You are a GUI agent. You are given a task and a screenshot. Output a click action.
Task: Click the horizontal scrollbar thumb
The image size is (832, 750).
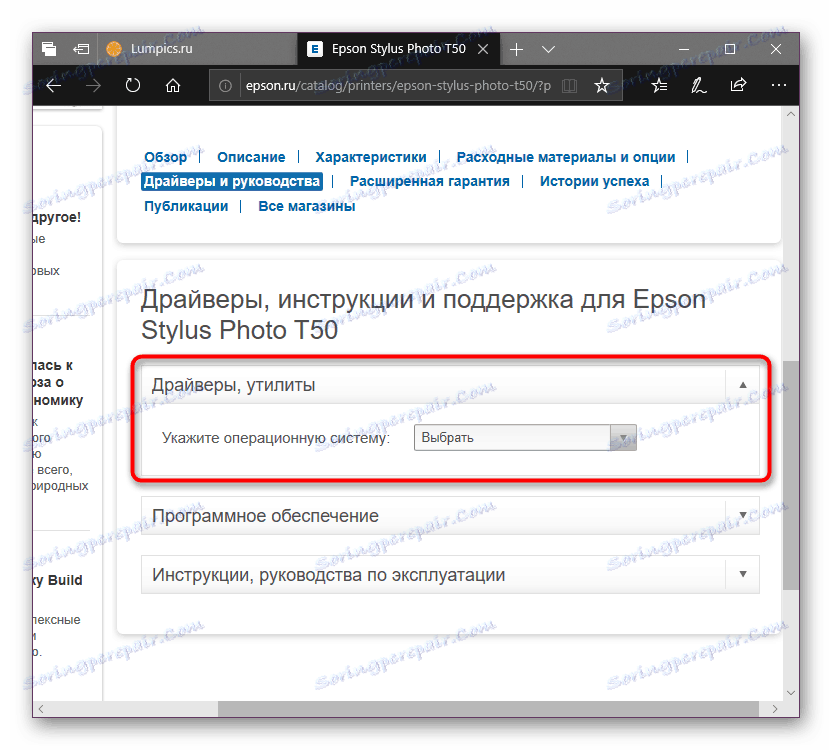pos(488,709)
